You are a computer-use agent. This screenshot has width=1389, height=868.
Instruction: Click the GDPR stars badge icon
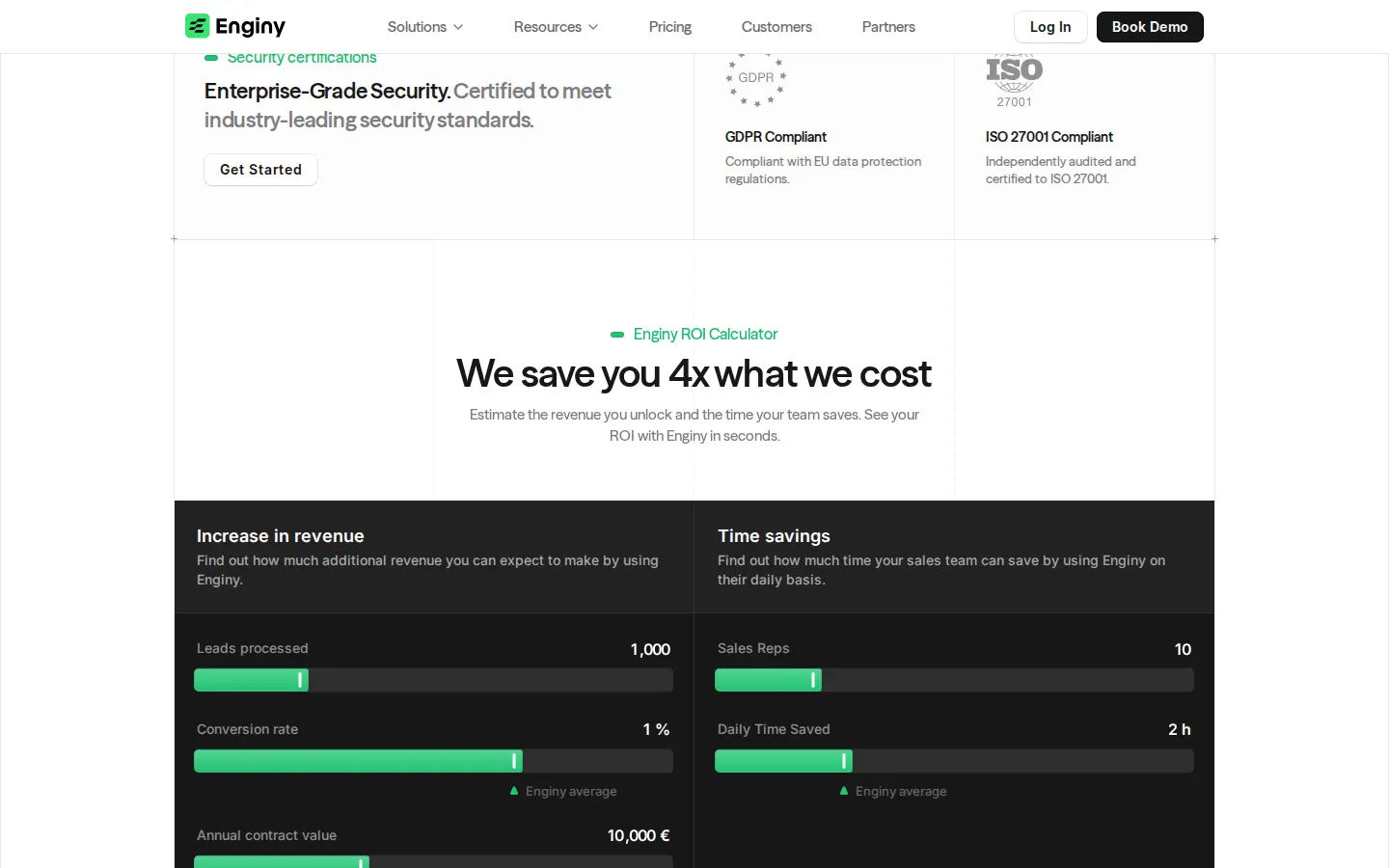point(756,79)
